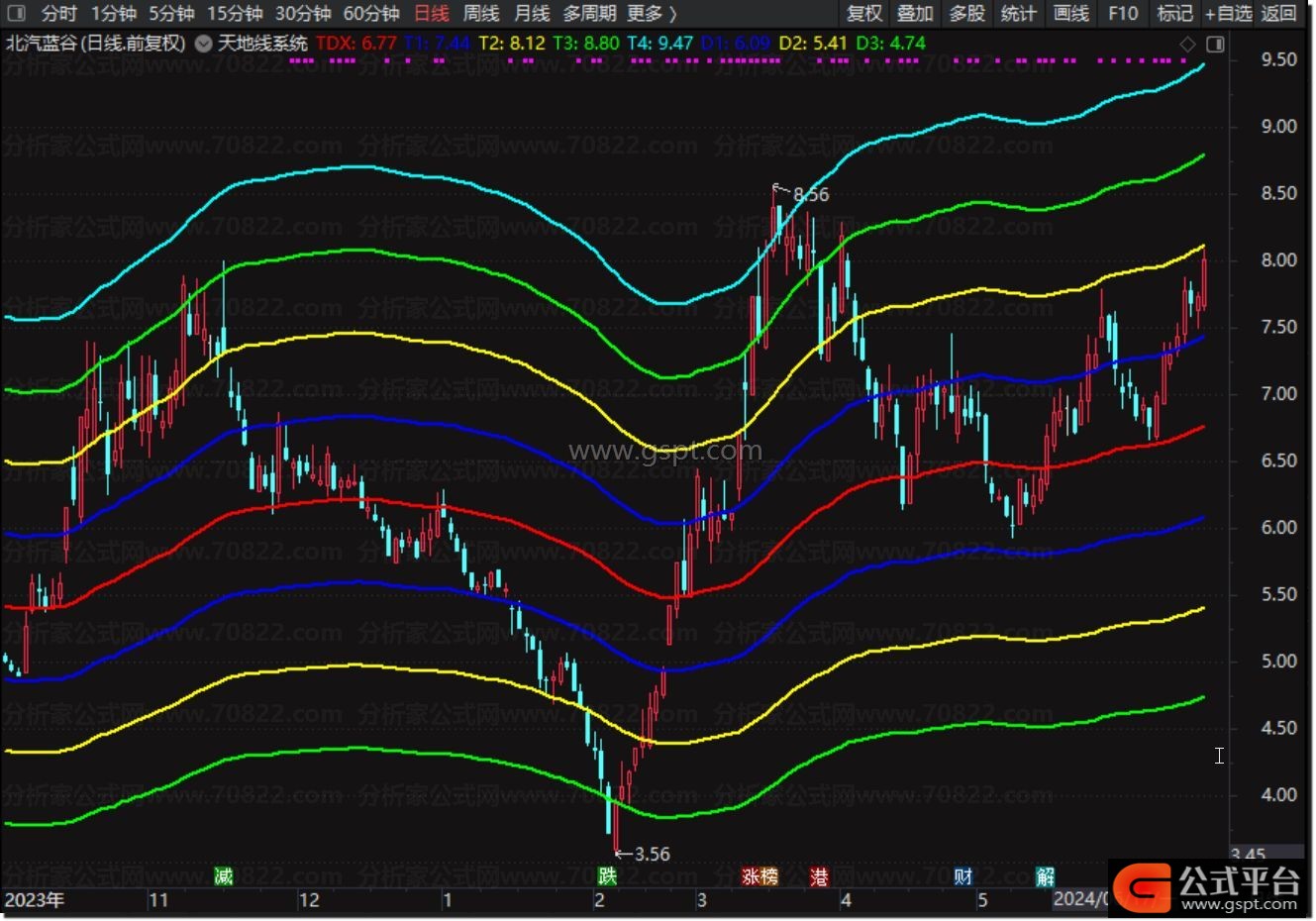
Task: Click the stock title 北汽蓝谷(日线.前复权)
Action: pos(95,44)
